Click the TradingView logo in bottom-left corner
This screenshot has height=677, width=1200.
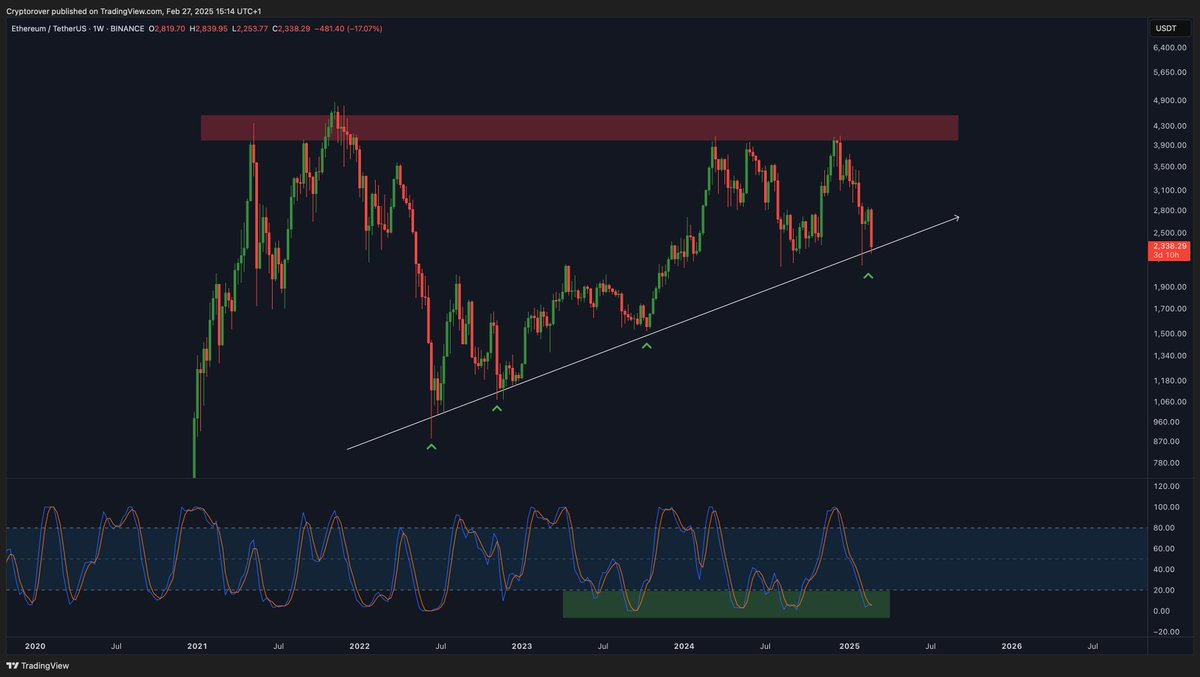31,665
